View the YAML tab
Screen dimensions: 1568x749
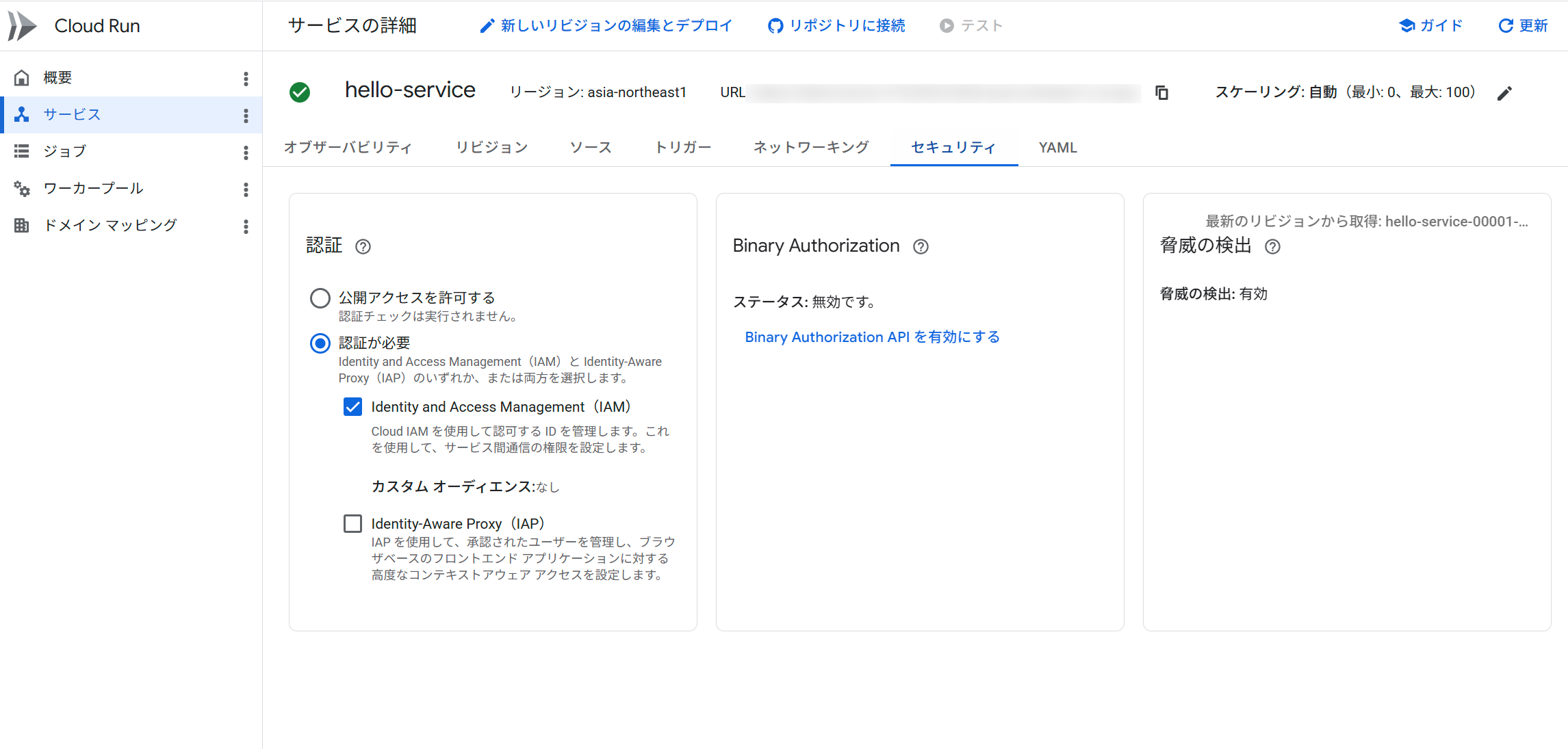[x=1057, y=148]
